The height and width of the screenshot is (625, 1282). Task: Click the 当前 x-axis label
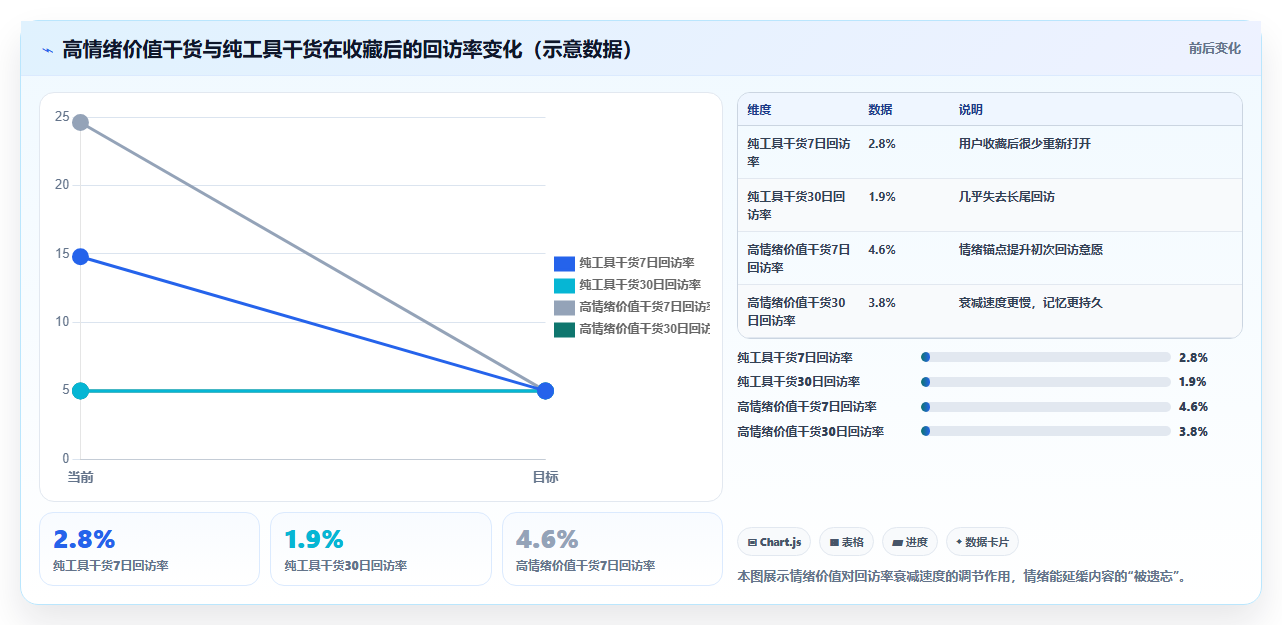[80, 477]
